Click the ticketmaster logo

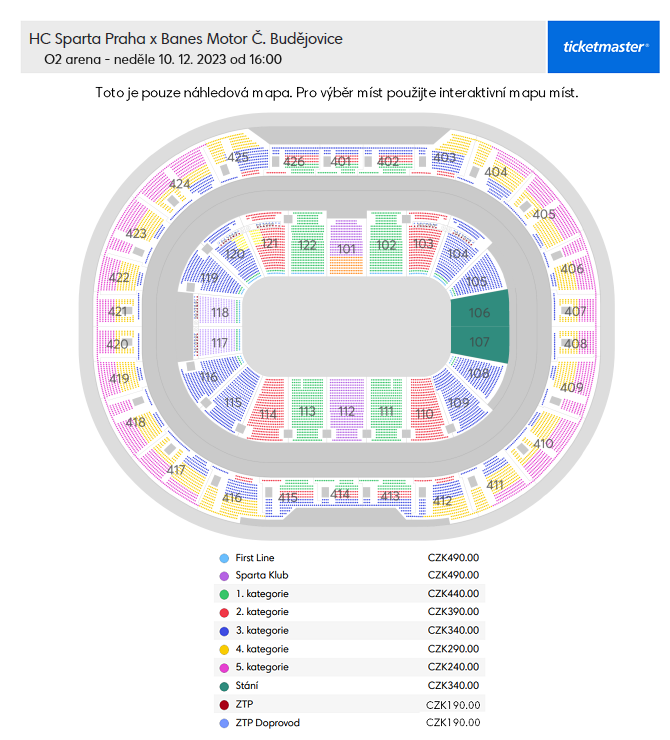(x=603, y=47)
